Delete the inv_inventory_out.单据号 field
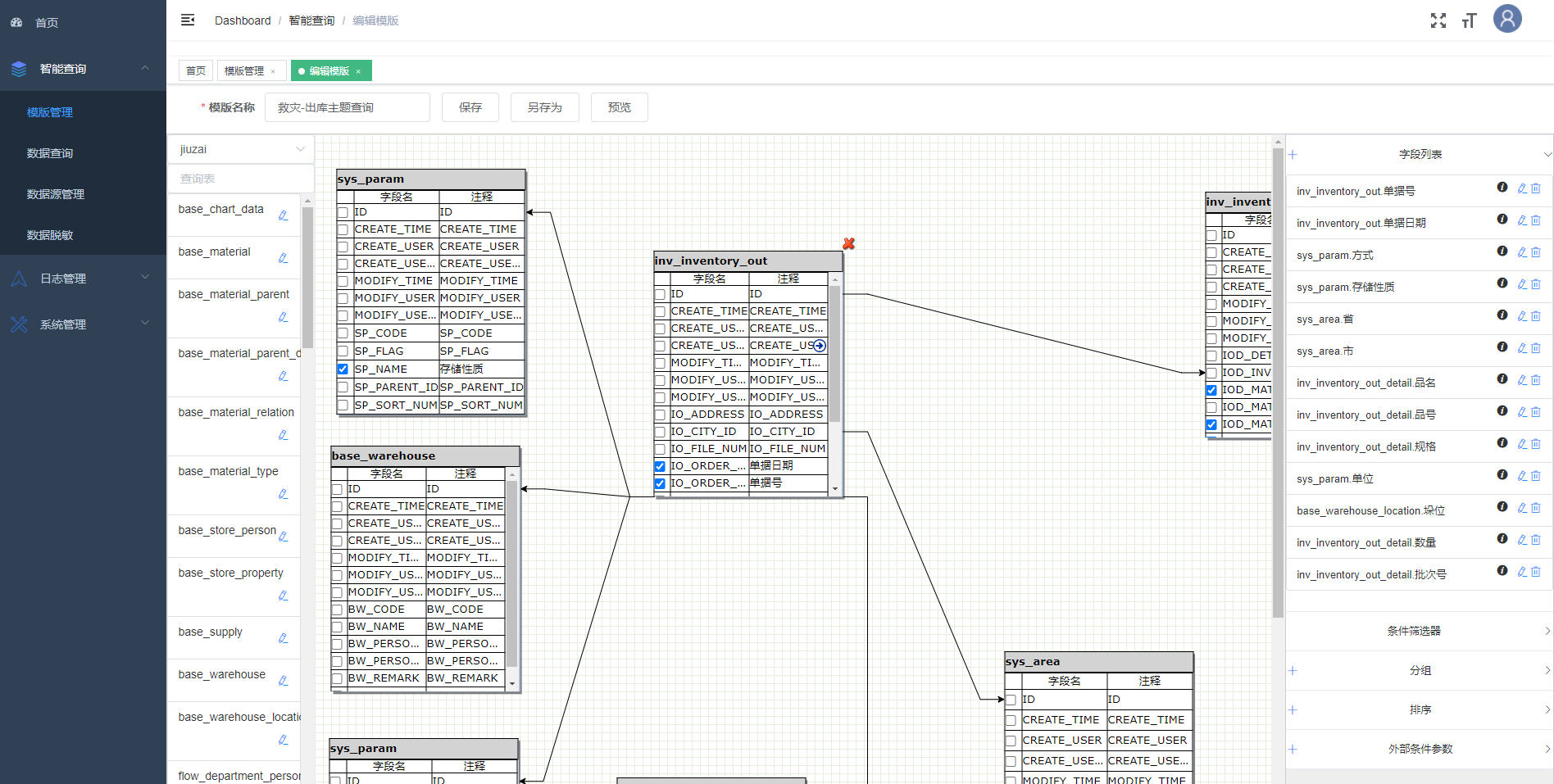Image resolution: width=1554 pixels, height=784 pixels. 1536,188
